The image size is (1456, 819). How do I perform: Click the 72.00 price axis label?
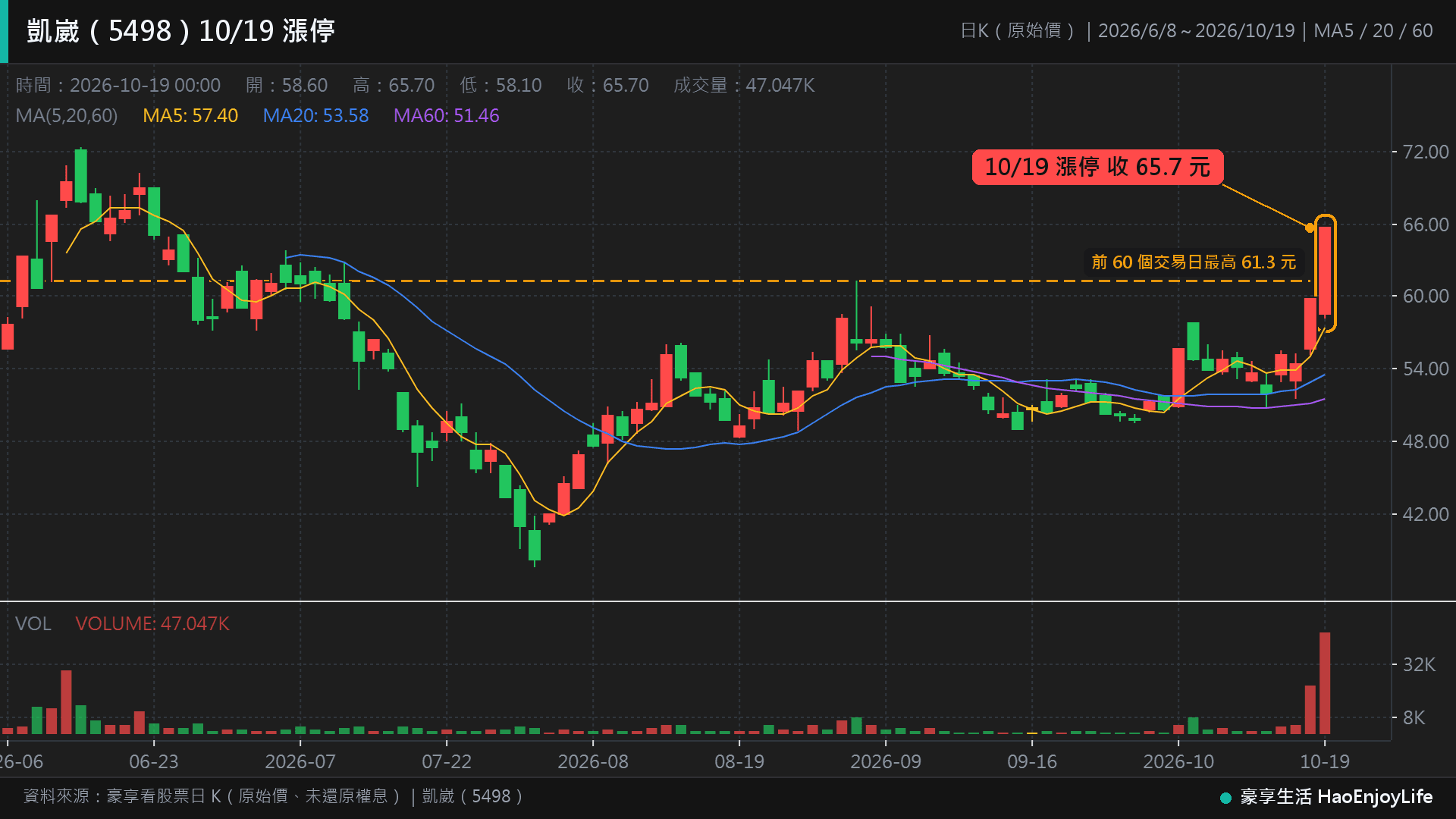pos(1426,152)
